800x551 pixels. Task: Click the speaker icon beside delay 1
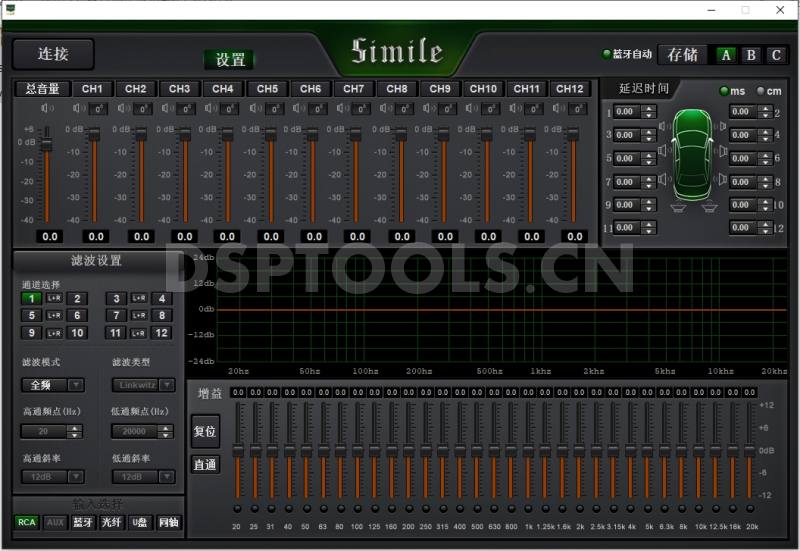click(664, 125)
